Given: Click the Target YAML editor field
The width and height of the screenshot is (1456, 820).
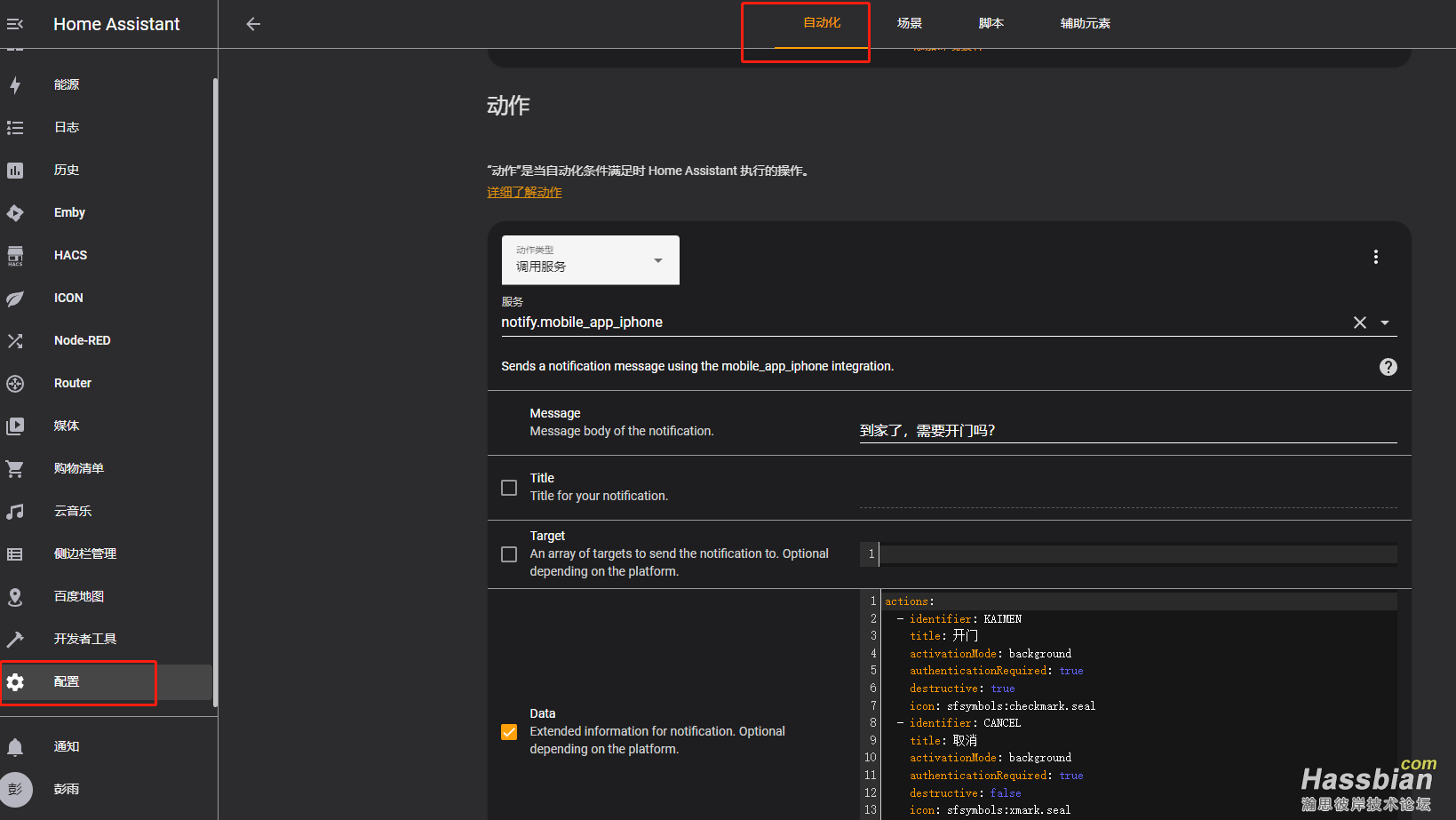Looking at the screenshot, I should tap(1128, 554).
